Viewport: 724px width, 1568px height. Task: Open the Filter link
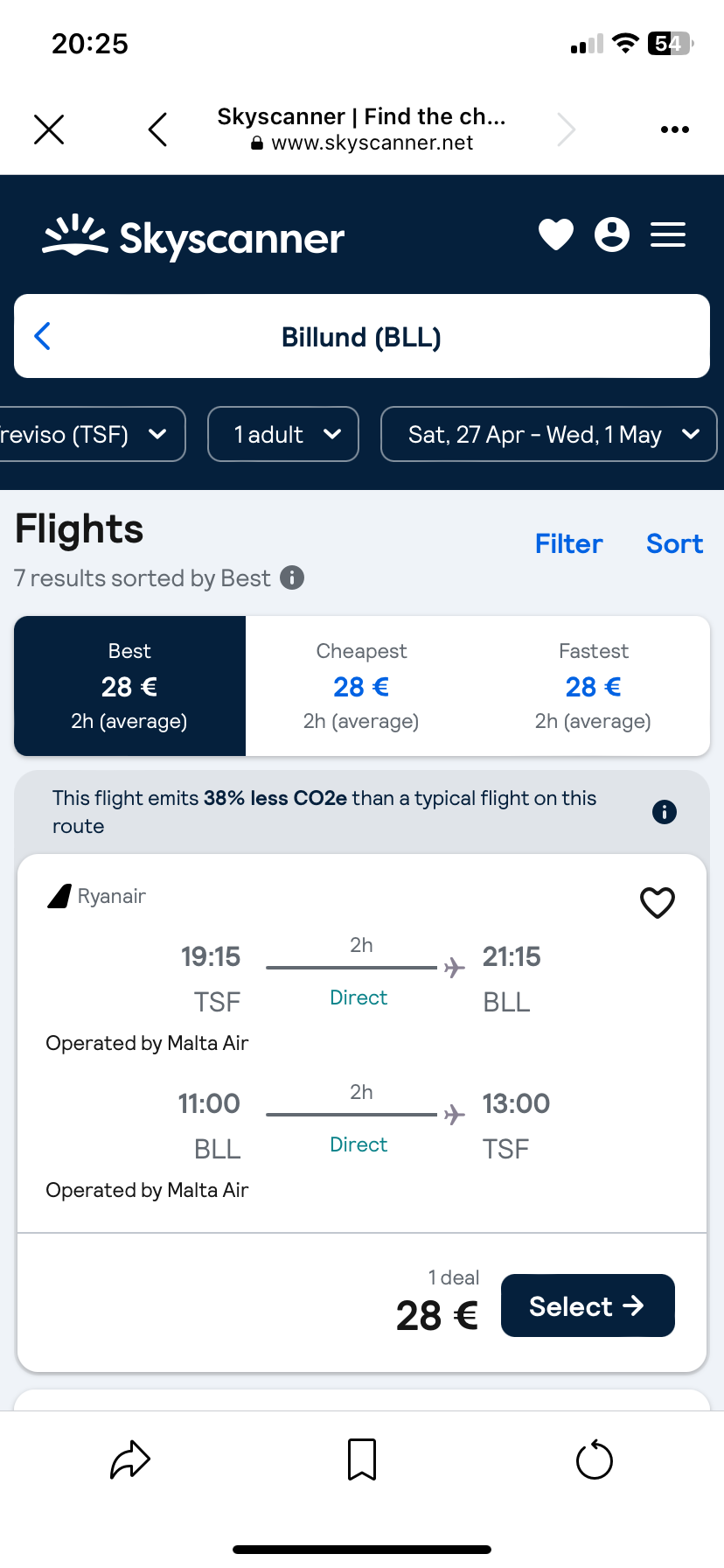click(569, 543)
